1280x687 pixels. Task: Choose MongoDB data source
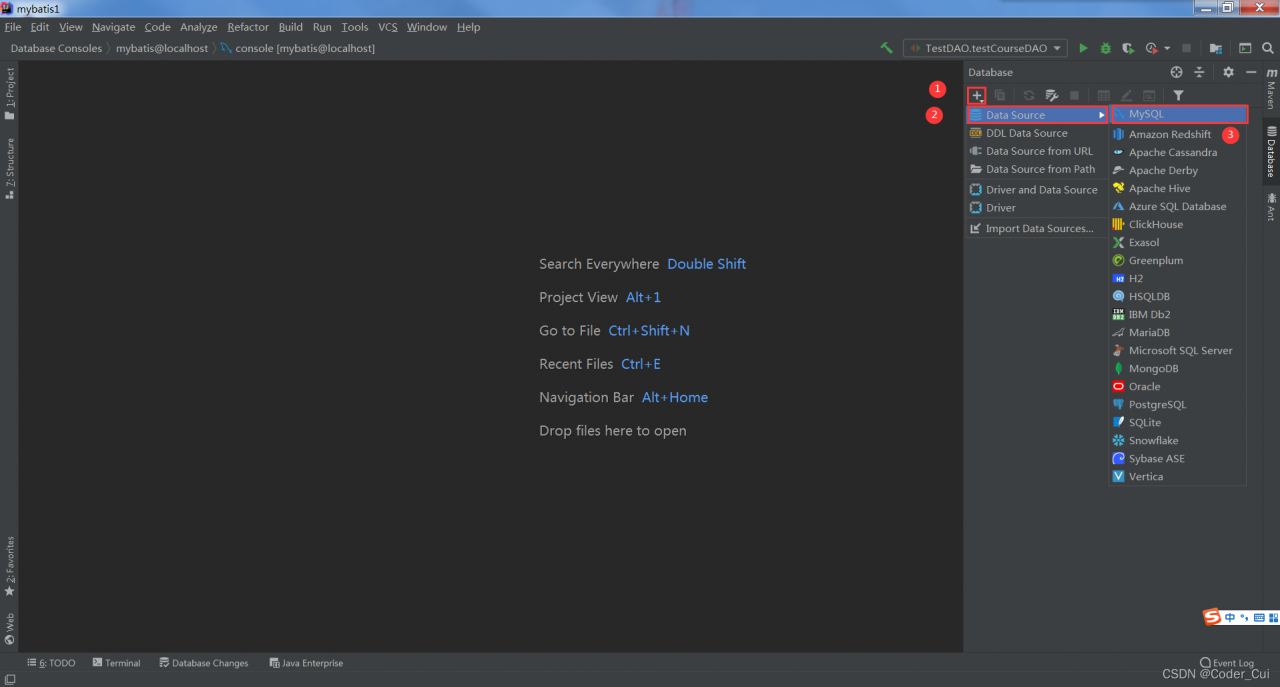coord(1178,368)
